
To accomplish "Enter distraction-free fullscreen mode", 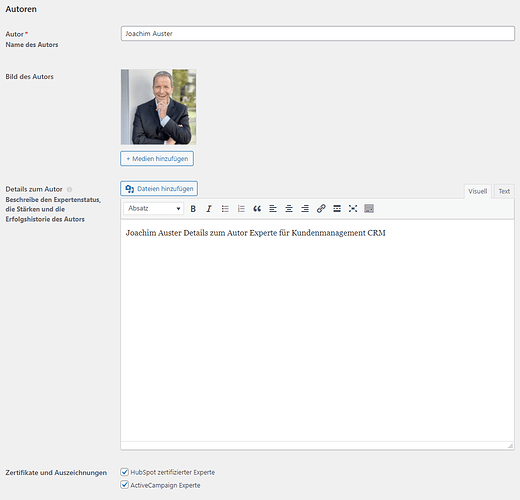I will pyautogui.click(x=353, y=209).
